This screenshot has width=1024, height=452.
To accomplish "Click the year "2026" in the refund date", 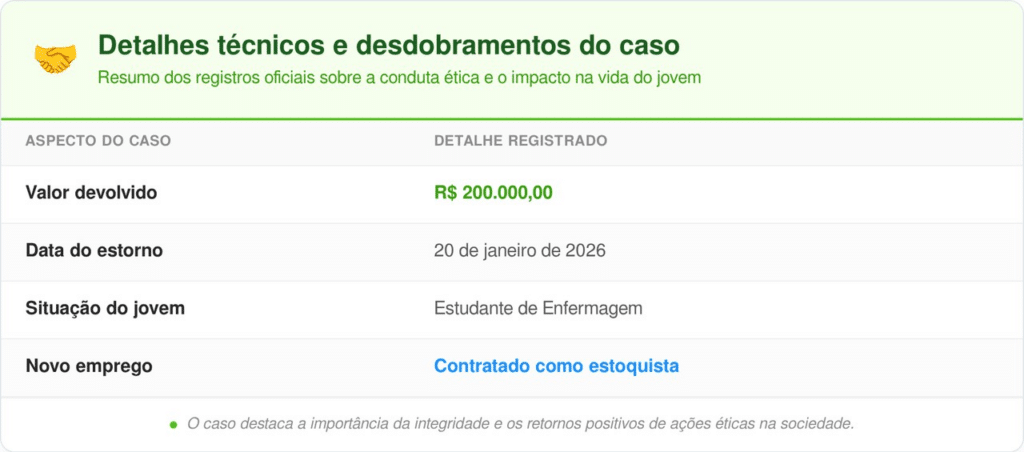I will (x=585, y=250).
